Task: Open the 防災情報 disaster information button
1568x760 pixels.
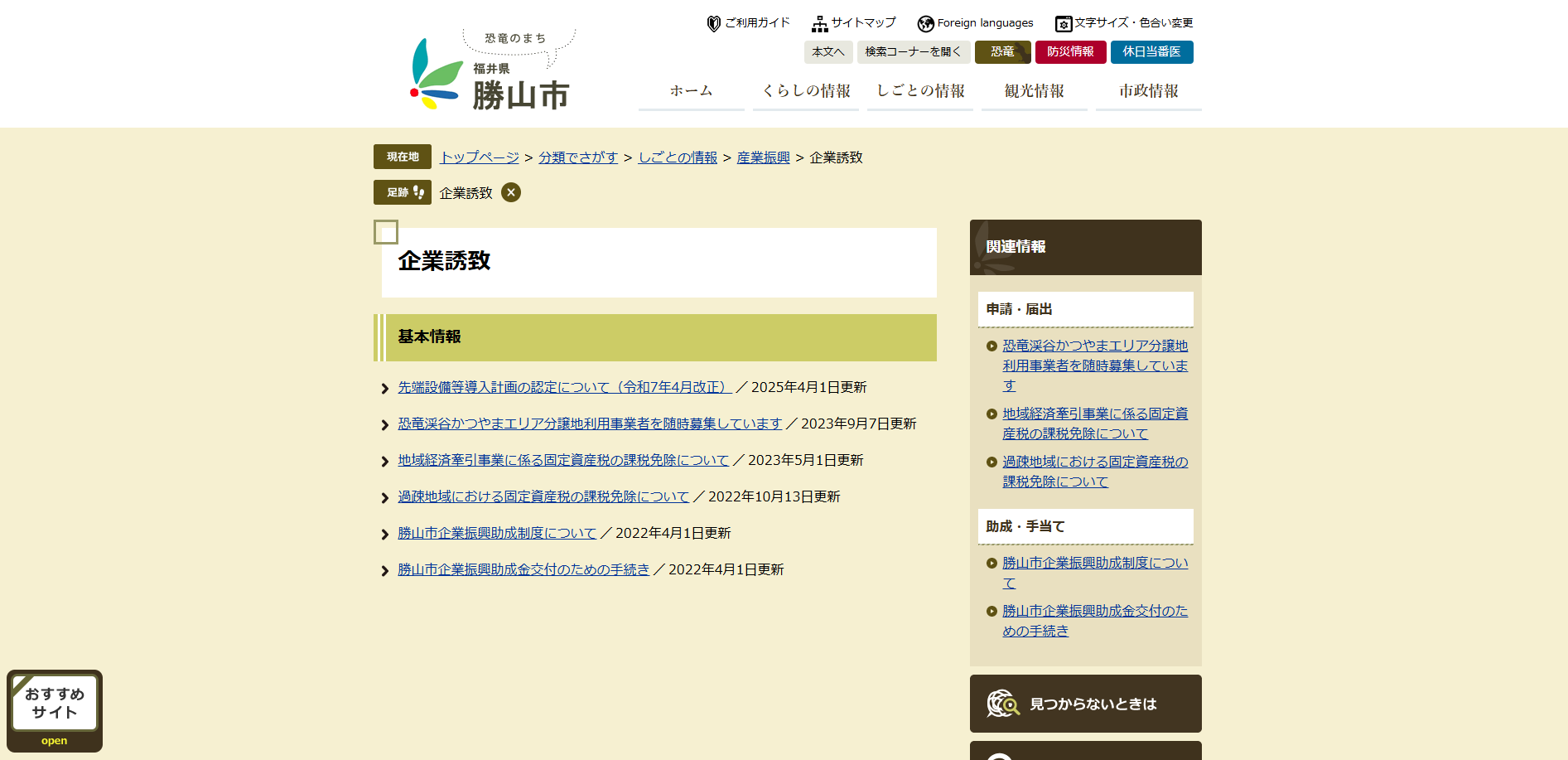Action: point(1071,52)
